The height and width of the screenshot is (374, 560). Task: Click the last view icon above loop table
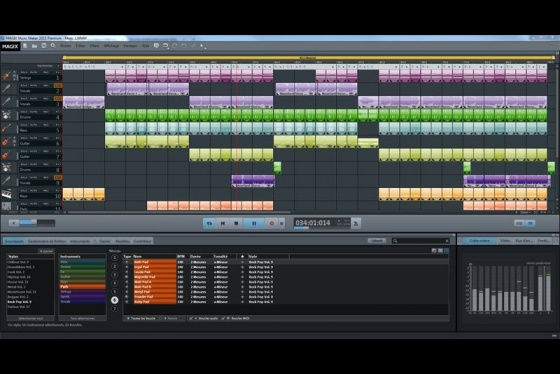[446, 251]
